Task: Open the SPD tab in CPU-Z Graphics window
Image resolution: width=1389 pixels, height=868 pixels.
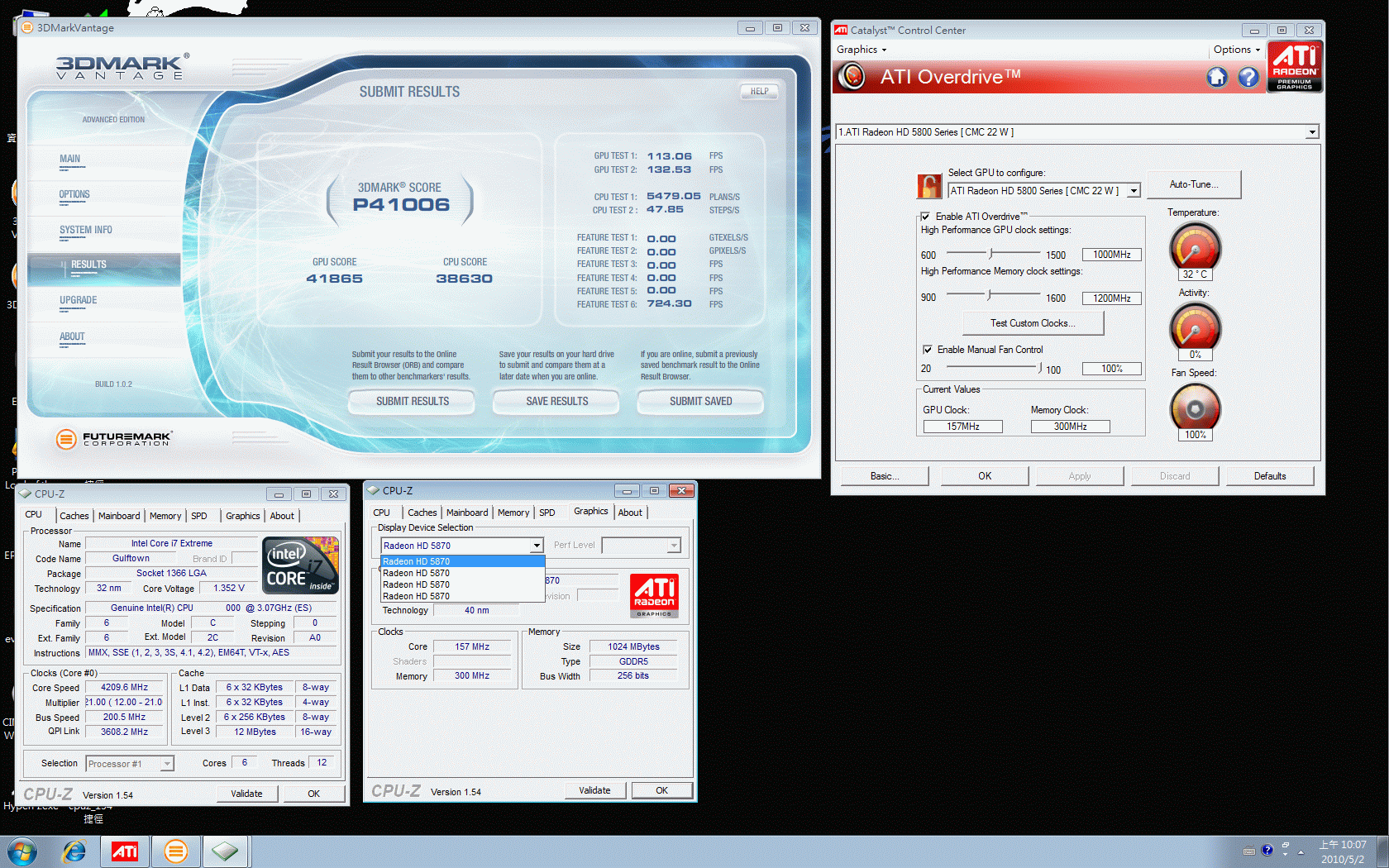Action: (x=547, y=513)
